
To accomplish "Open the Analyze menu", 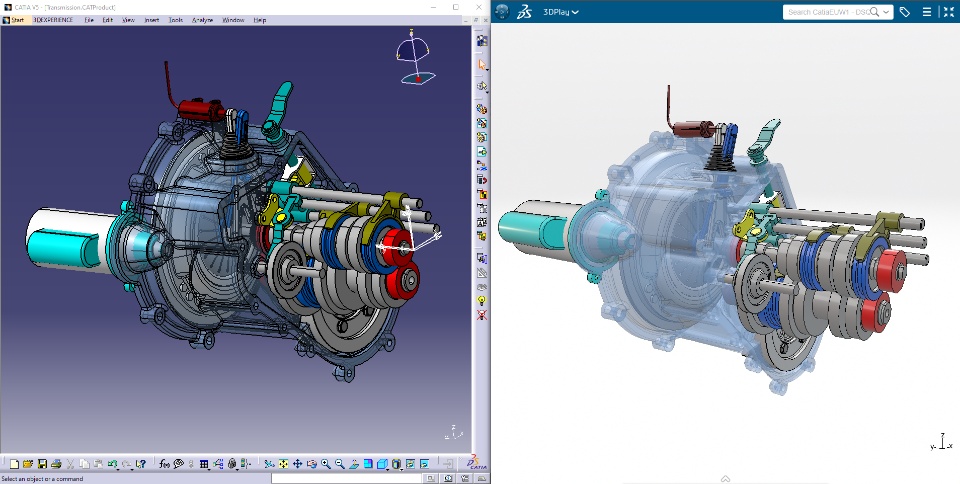I will tap(203, 20).
